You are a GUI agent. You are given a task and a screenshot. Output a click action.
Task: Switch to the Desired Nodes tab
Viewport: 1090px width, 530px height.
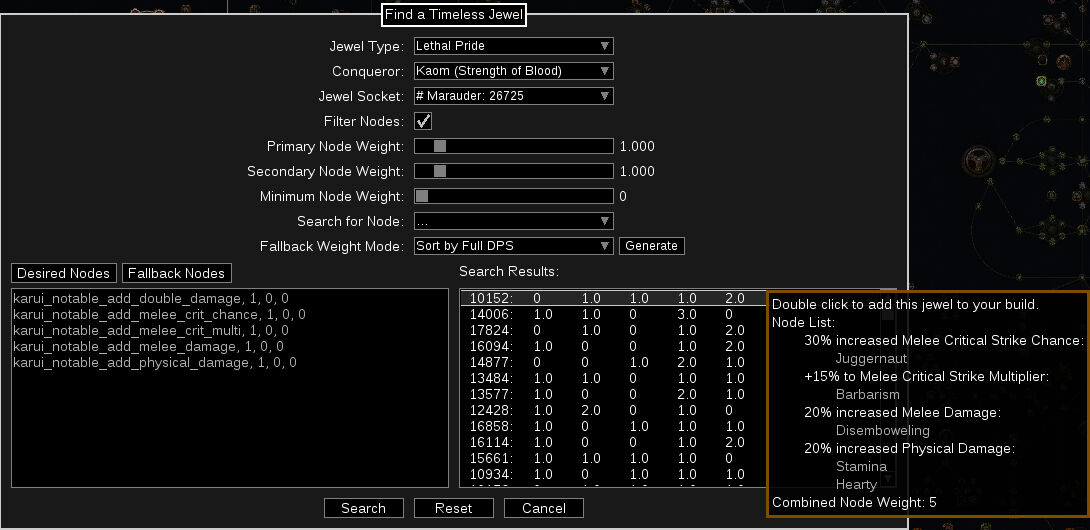point(63,273)
